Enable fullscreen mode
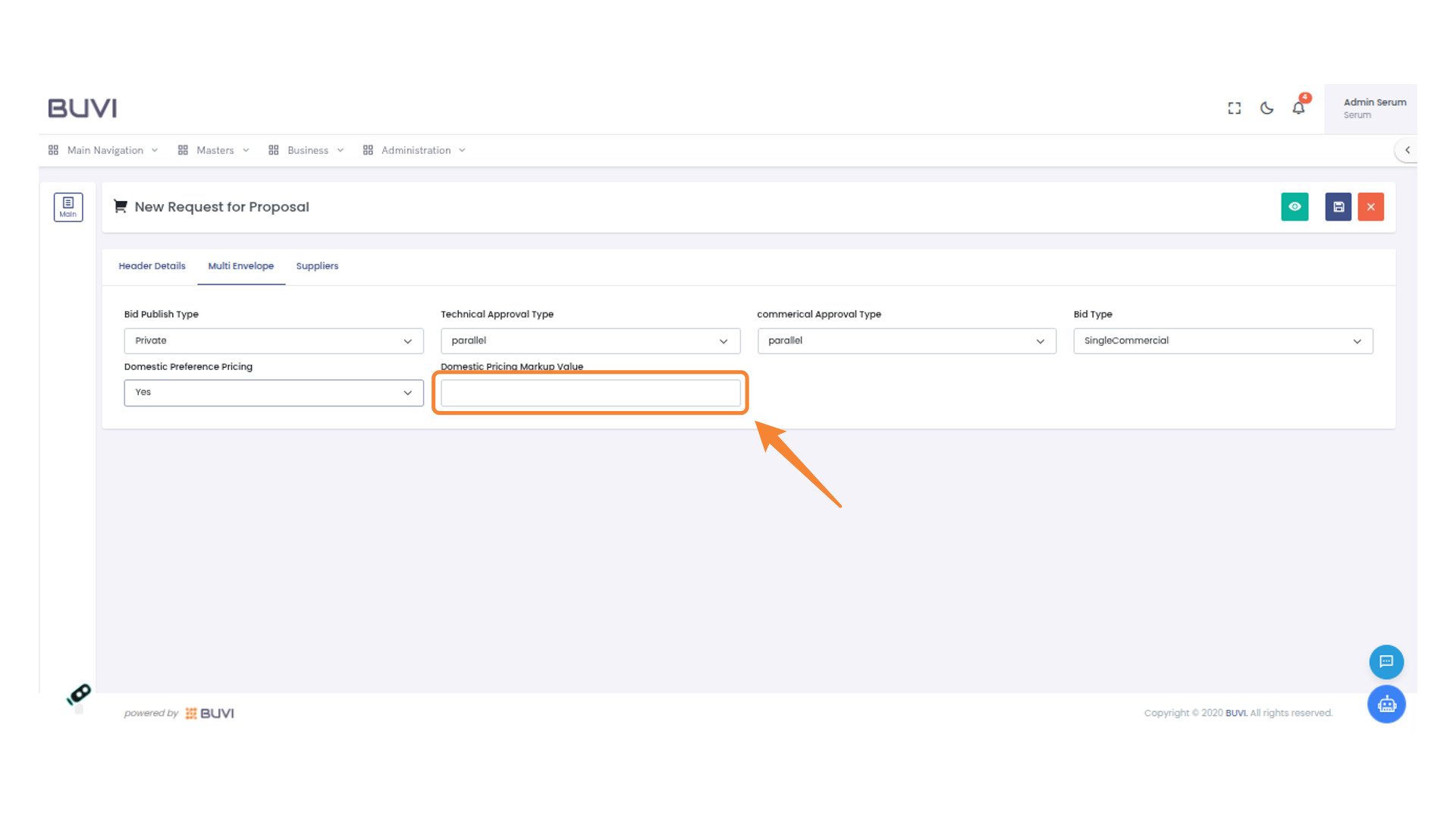 point(1234,108)
